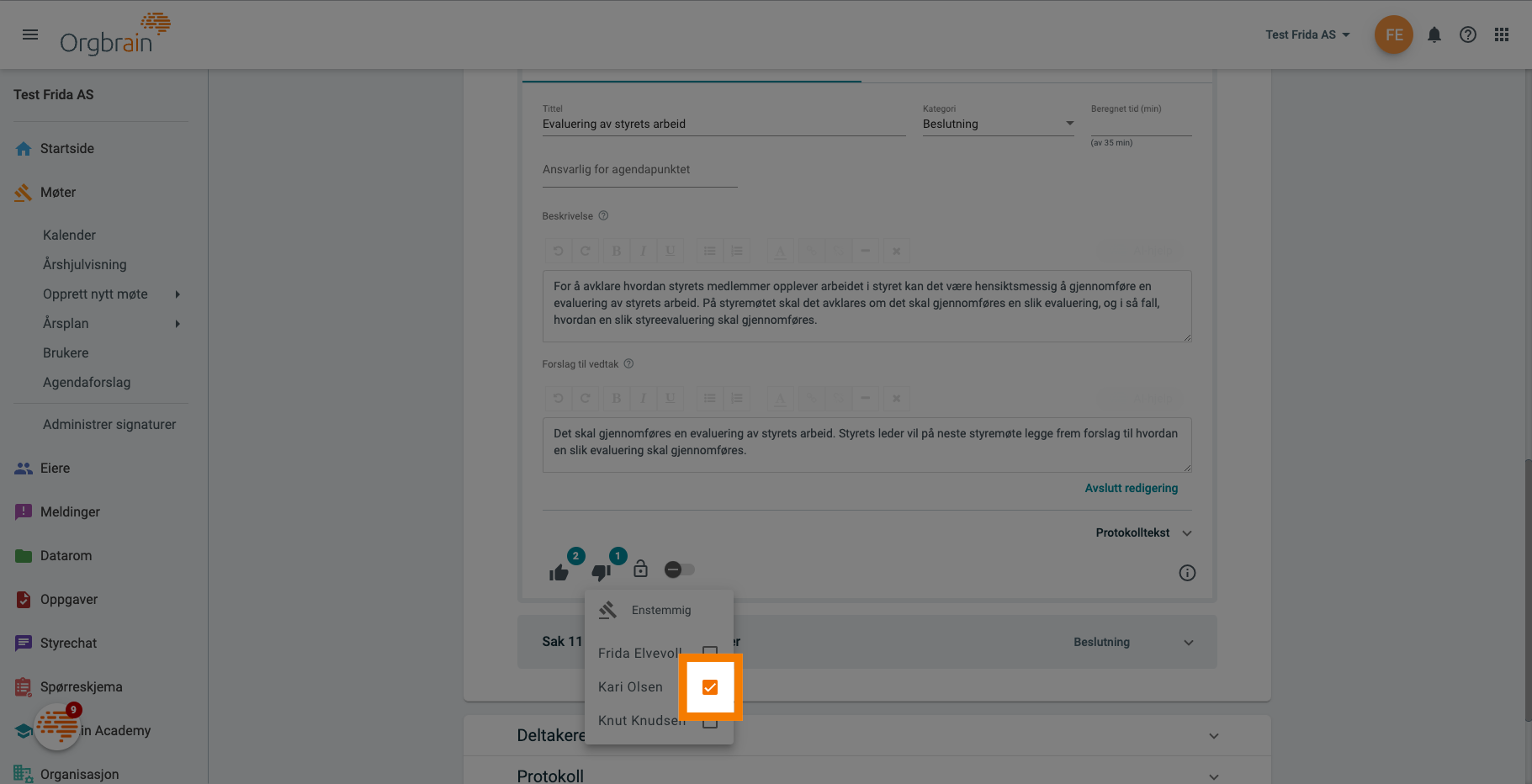1532x784 pixels.
Task: Open the Orgbrain chat bubble widget
Action: [x=57, y=726]
